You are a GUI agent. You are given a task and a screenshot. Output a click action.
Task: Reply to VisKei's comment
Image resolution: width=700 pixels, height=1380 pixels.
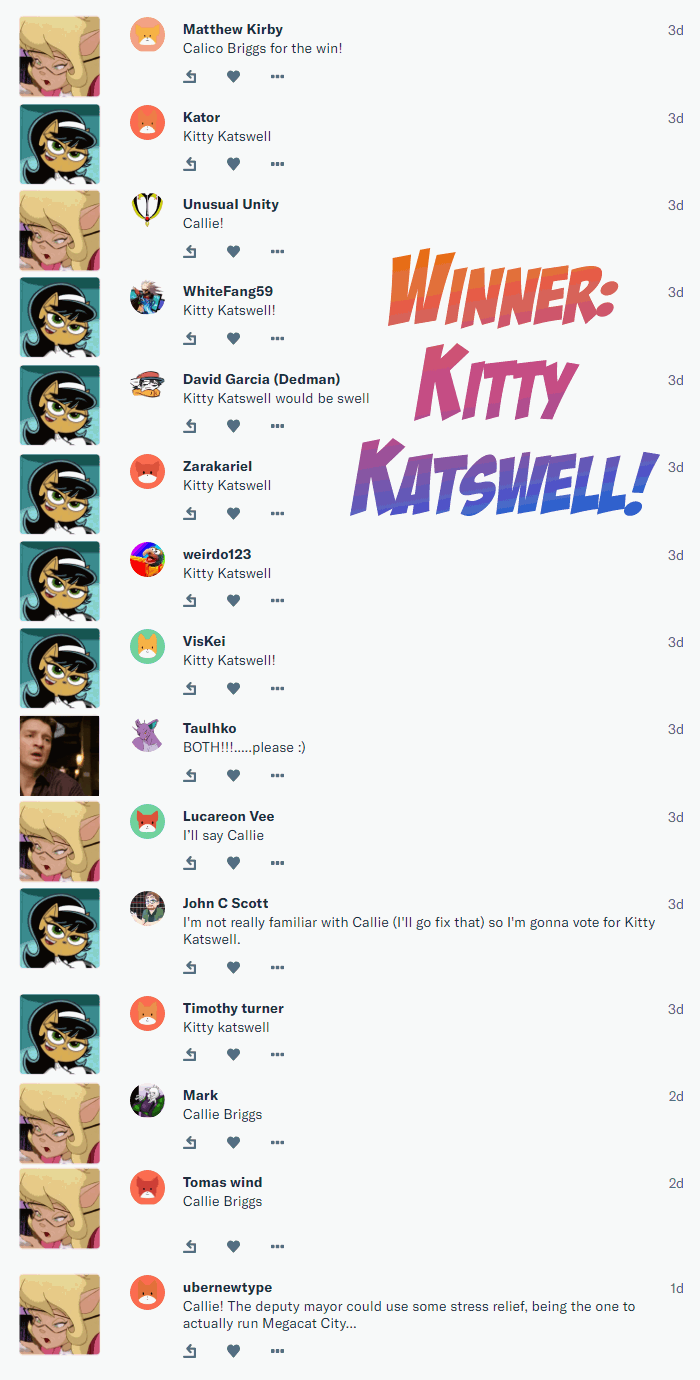[190, 688]
